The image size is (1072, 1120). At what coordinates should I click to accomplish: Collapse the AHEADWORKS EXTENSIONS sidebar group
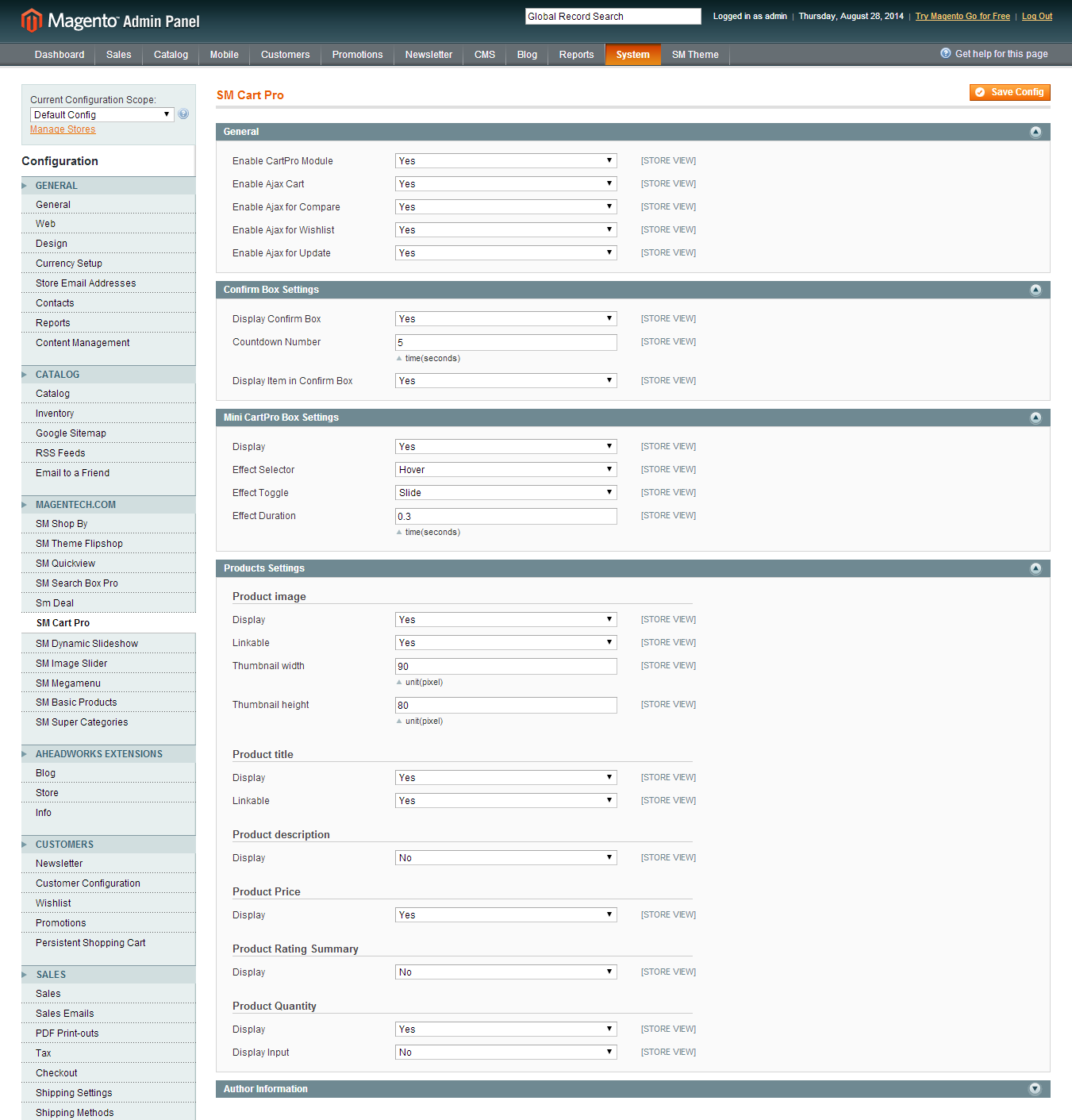pos(108,754)
